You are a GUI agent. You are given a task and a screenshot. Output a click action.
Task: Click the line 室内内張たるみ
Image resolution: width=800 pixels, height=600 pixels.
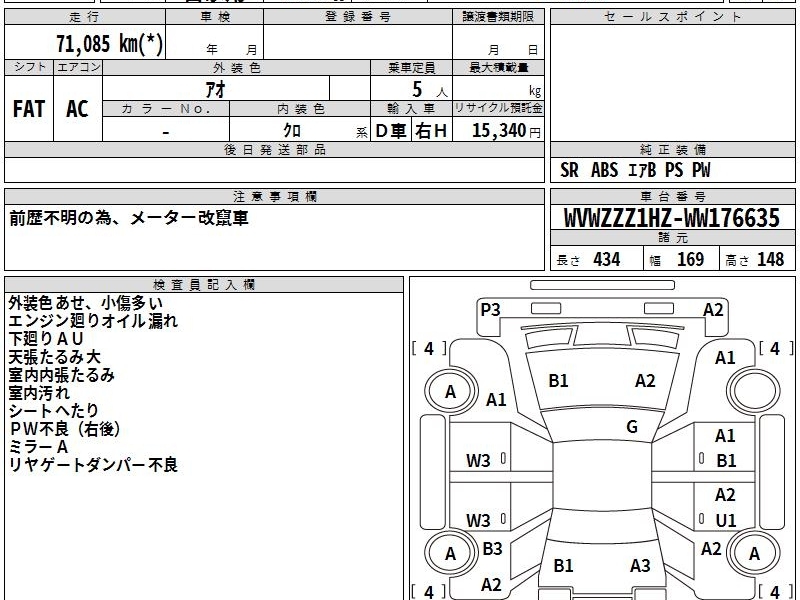pos(61,375)
